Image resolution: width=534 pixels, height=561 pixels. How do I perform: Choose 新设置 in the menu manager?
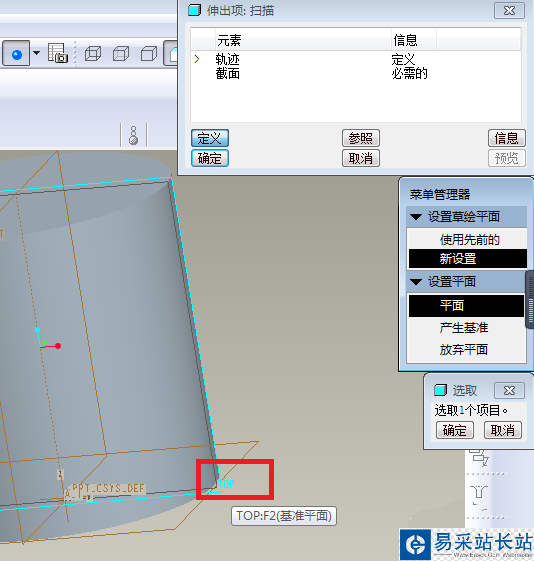tap(467, 259)
